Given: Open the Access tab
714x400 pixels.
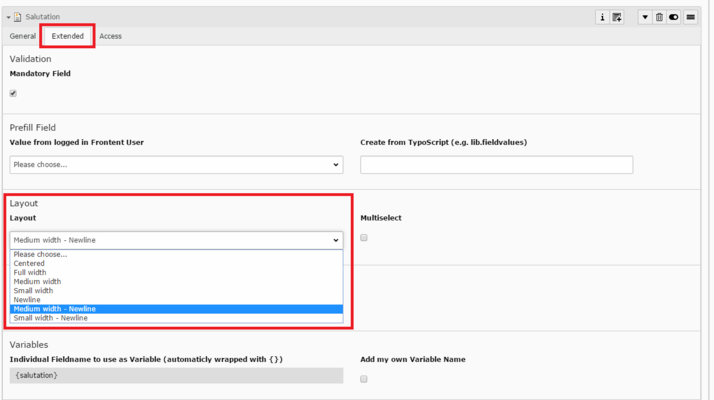Looking at the screenshot, I should coord(110,36).
